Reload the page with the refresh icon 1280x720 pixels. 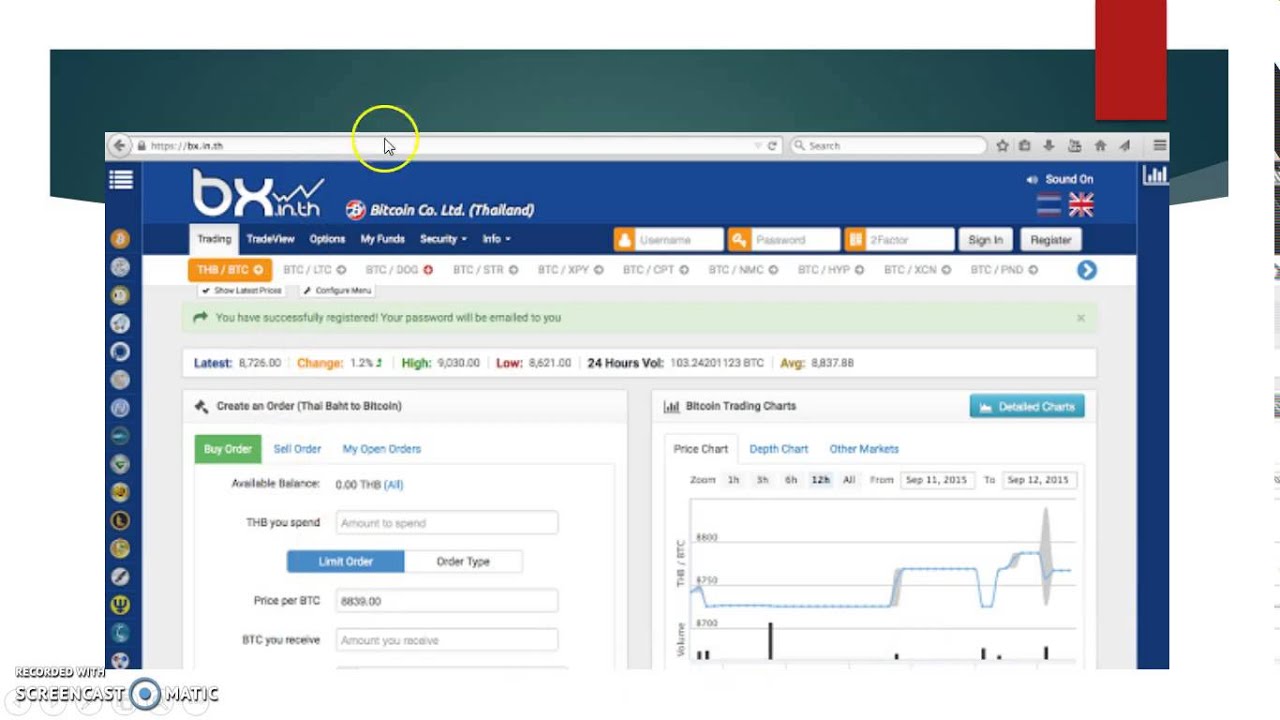pos(772,146)
